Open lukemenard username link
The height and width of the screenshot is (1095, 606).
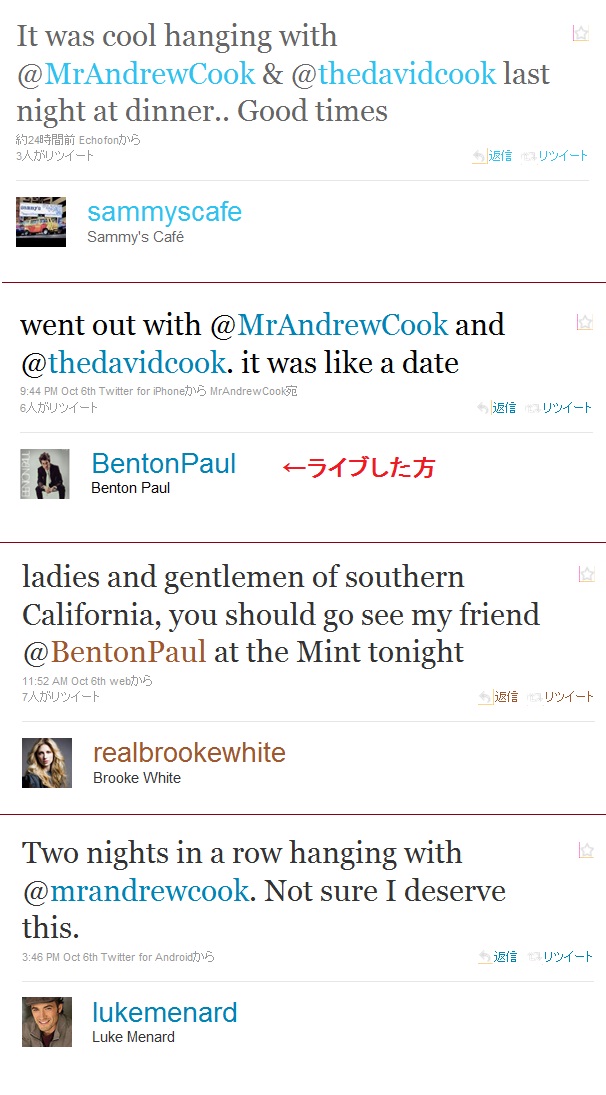click(165, 1012)
